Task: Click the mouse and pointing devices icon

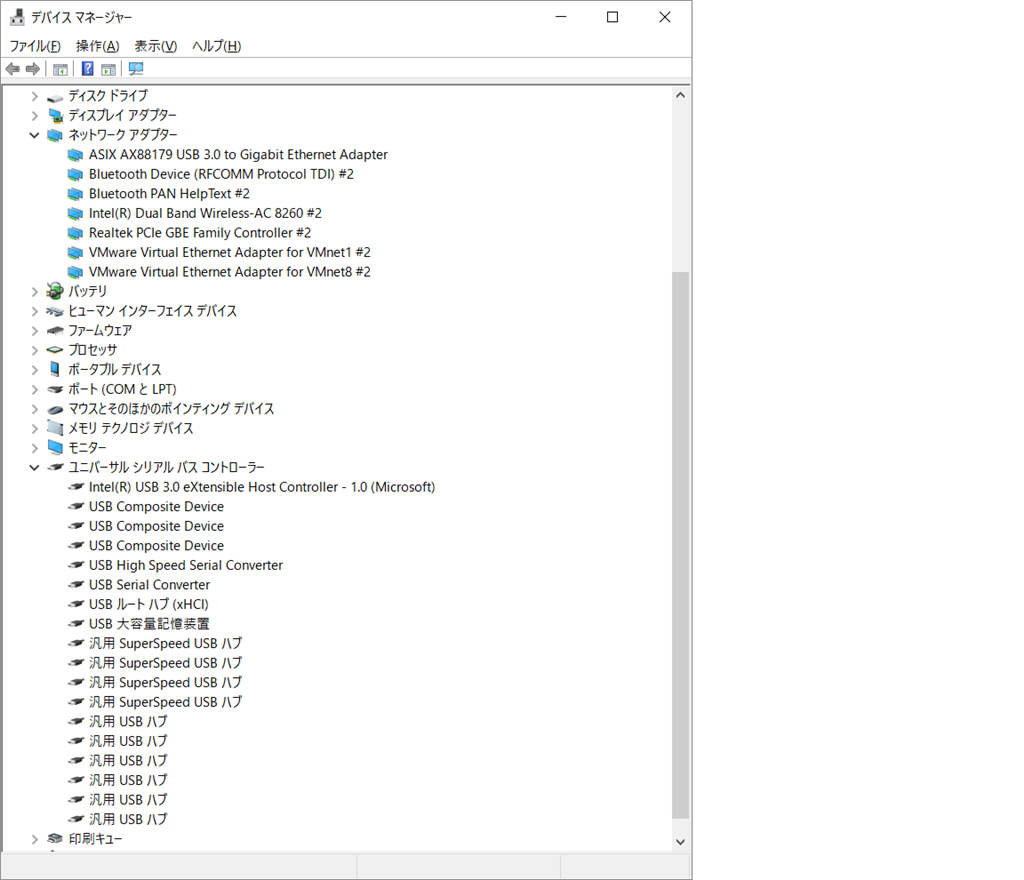Action: pos(56,409)
